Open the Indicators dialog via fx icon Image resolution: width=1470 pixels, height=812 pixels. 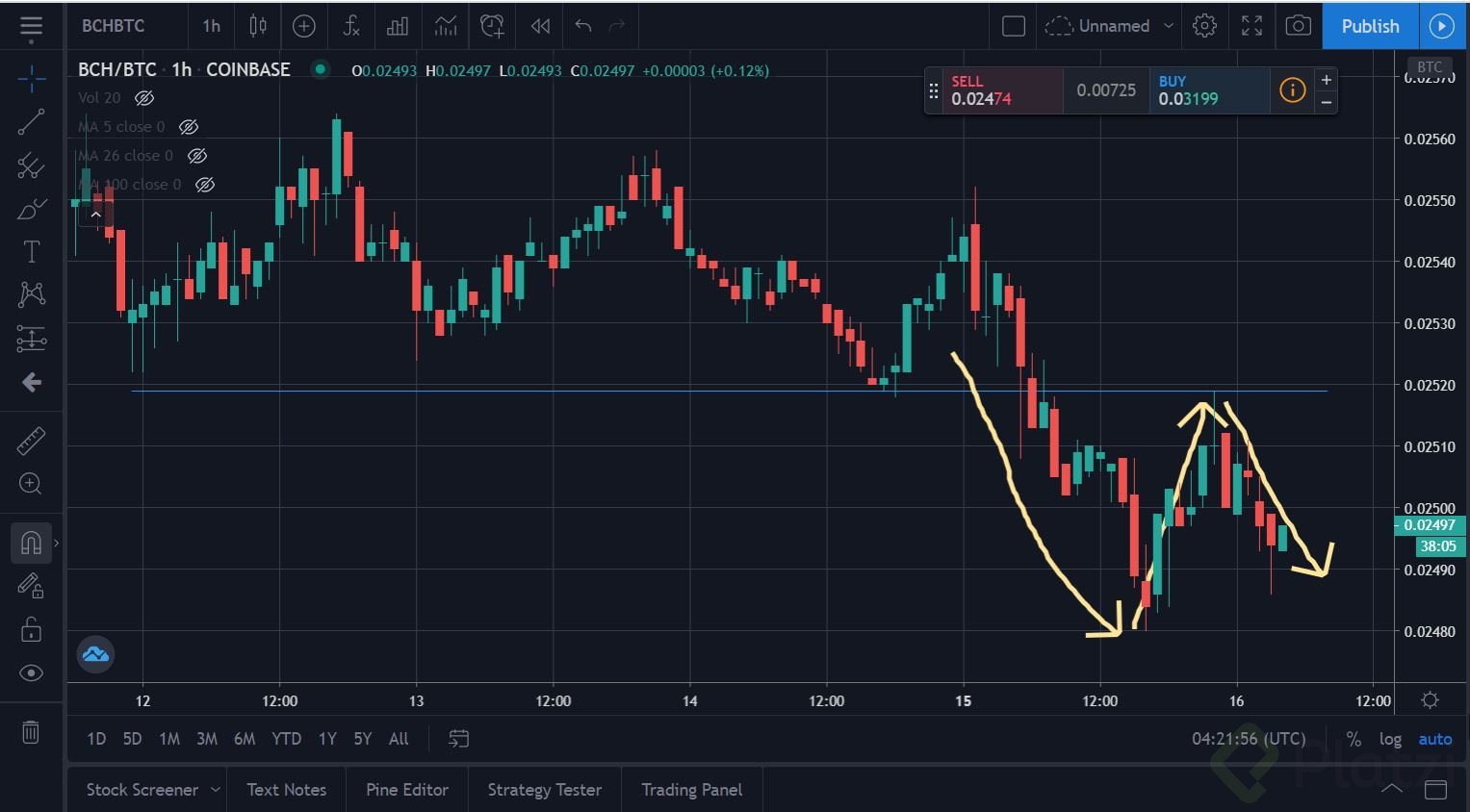click(x=350, y=26)
